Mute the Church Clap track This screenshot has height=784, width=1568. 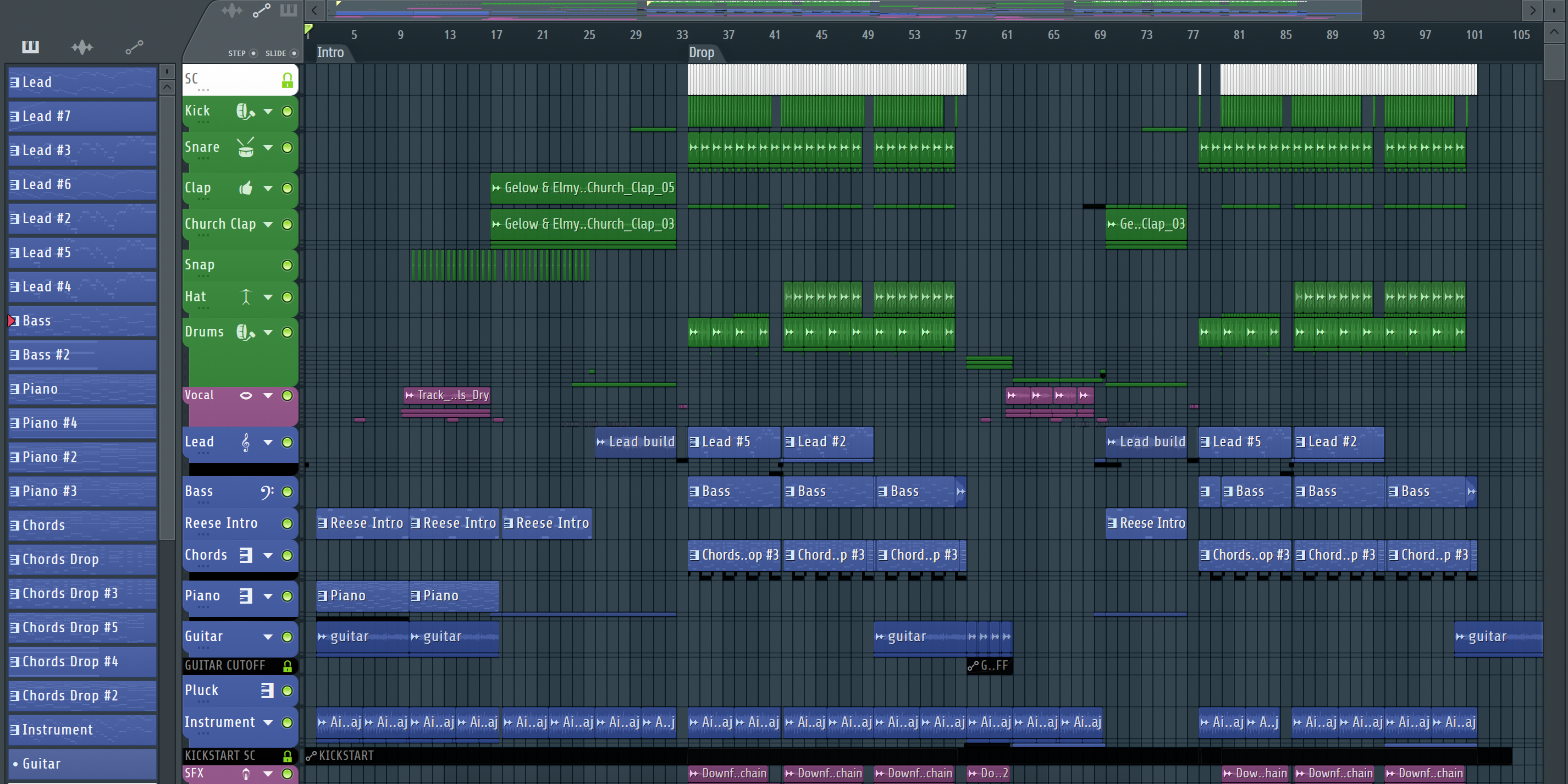pyautogui.click(x=286, y=224)
